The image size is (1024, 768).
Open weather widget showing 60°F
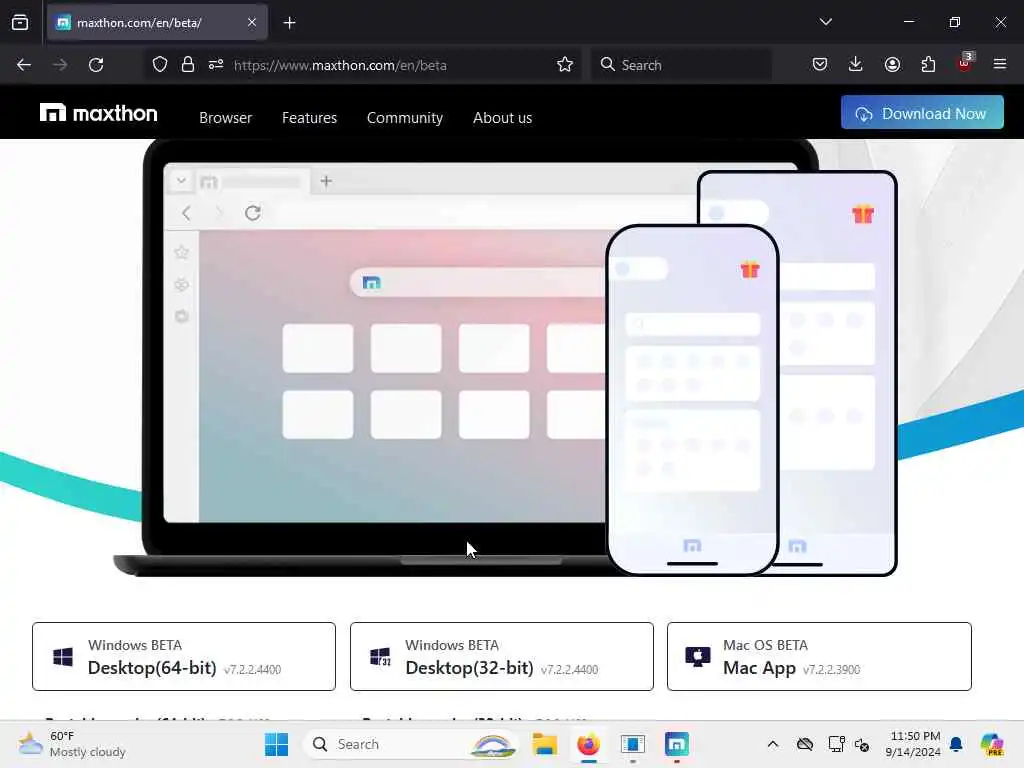click(72, 744)
